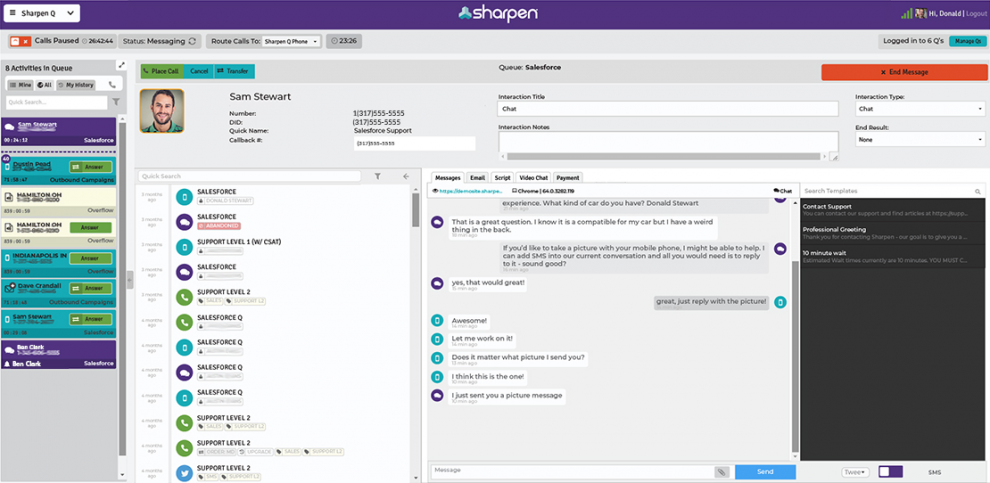This screenshot has height=483, width=990.
Task: Open the Sharpen Q main menu dropdown
Action: coord(42,13)
